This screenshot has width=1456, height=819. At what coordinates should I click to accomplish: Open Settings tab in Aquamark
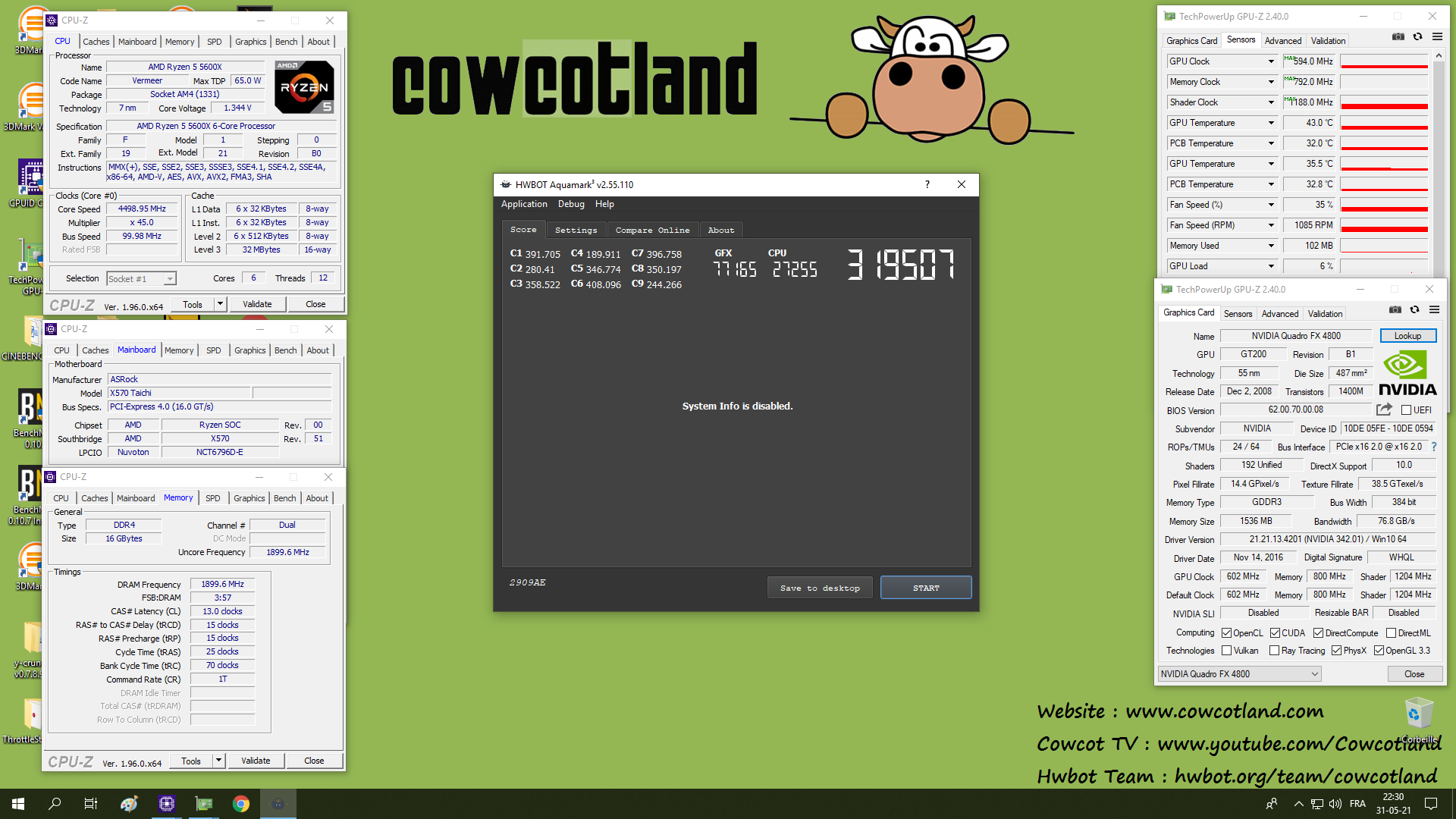pos(576,230)
